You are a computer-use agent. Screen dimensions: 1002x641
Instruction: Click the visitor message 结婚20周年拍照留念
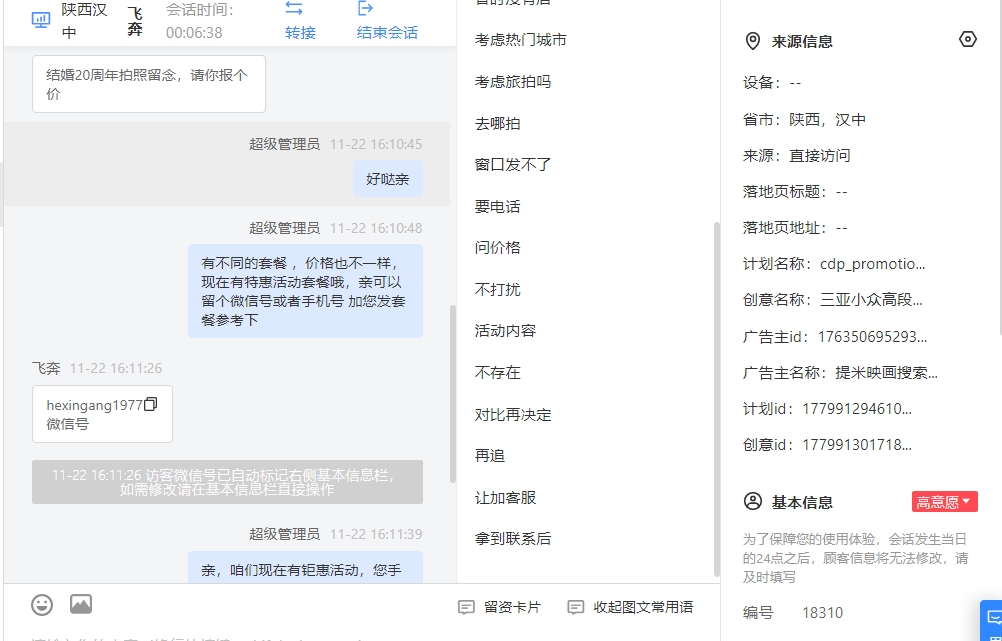pyautogui.click(x=149, y=84)
